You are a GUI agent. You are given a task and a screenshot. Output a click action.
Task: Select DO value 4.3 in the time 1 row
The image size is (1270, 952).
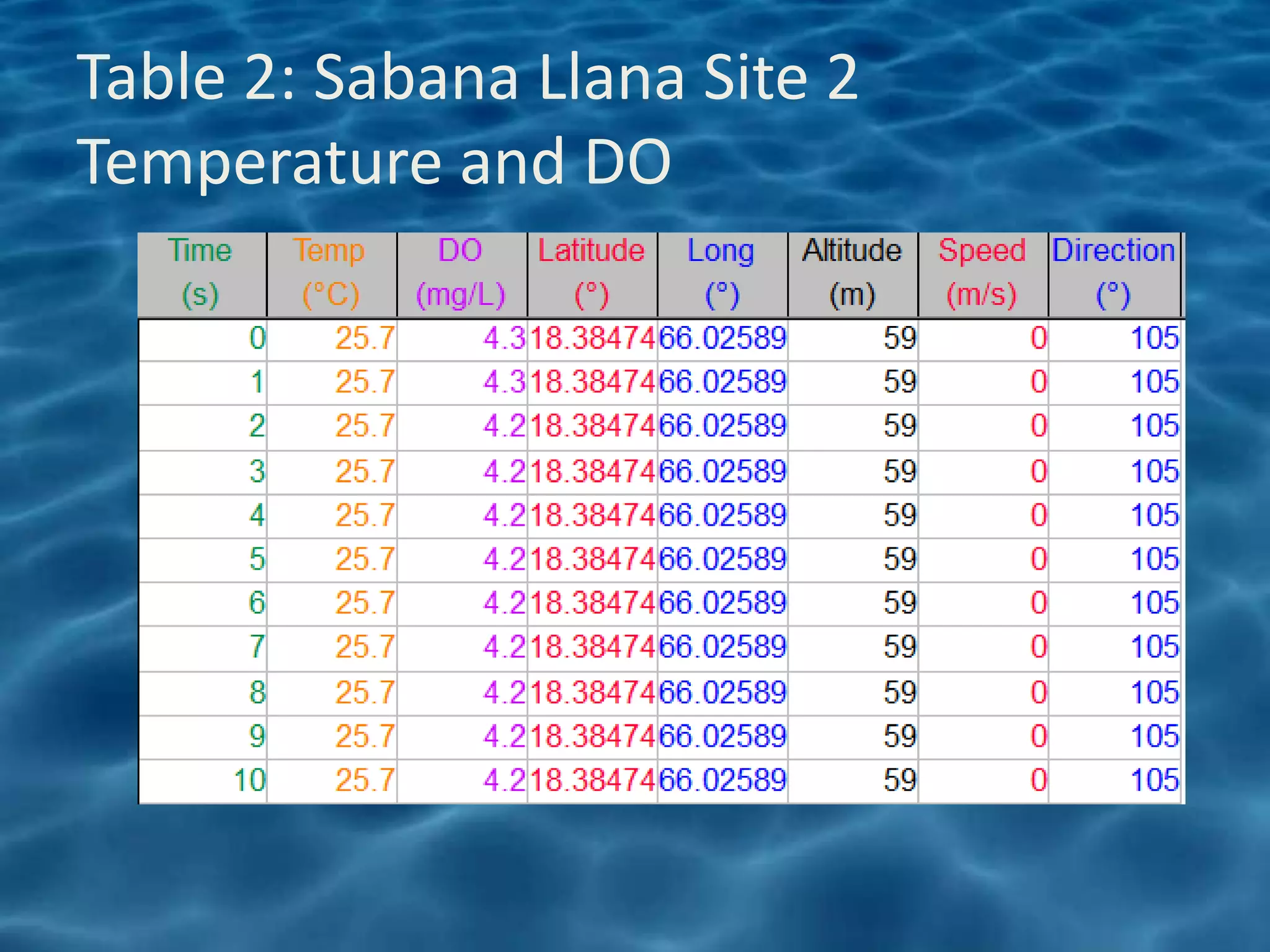click(x=463, y=382)
